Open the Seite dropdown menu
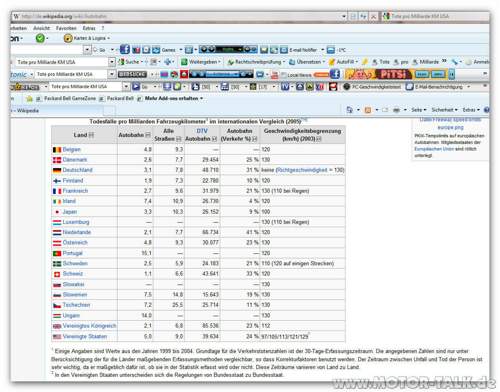 (x=419, y=110)
